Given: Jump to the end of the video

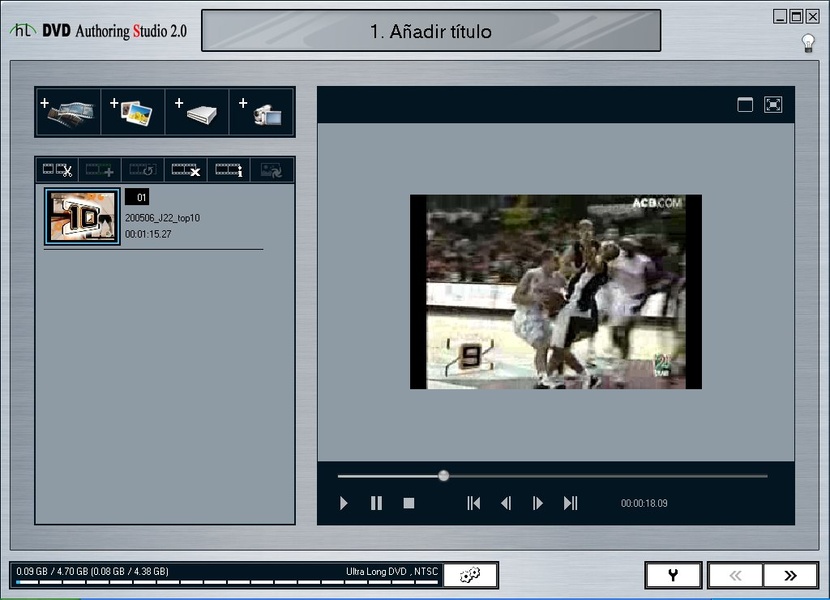Looking at the screenshot, I should tap(570, 503).
